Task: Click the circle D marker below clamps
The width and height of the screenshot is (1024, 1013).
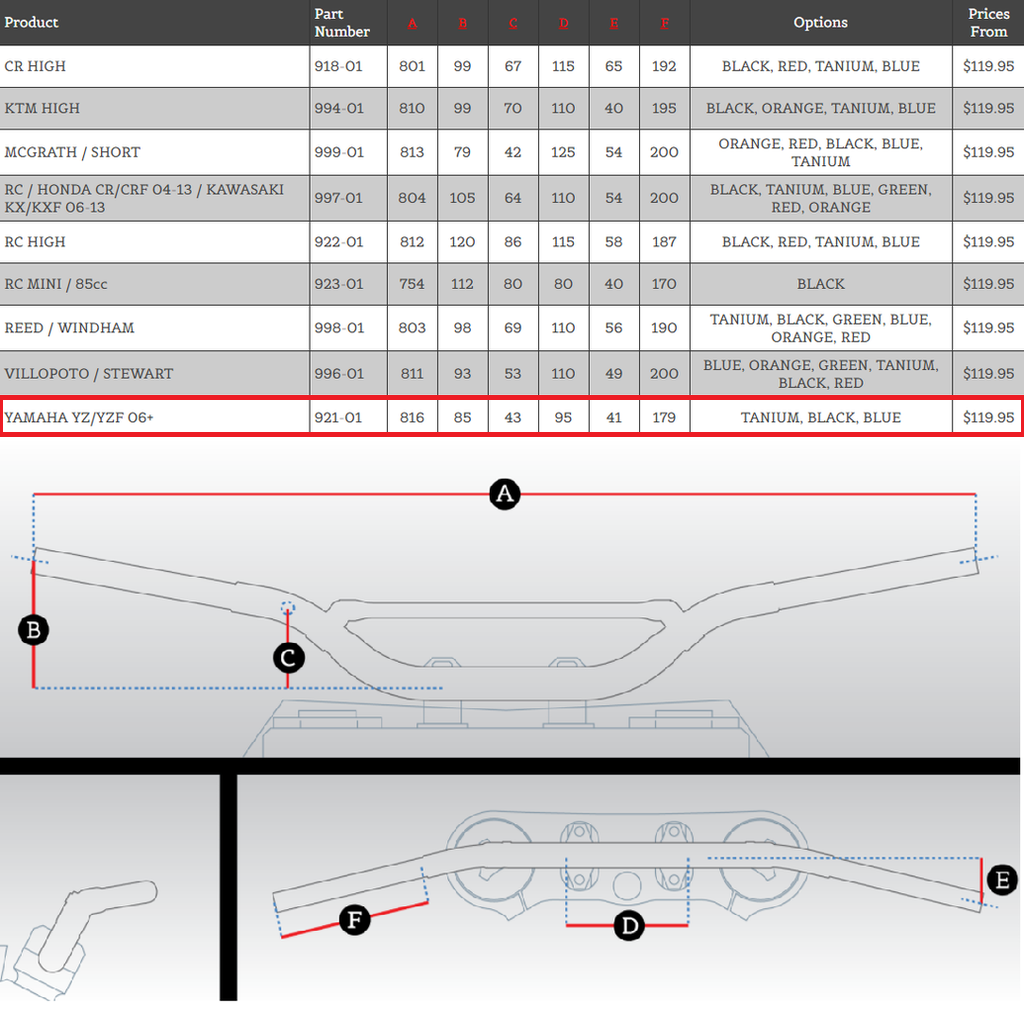Action: click(x=629, y=926)
